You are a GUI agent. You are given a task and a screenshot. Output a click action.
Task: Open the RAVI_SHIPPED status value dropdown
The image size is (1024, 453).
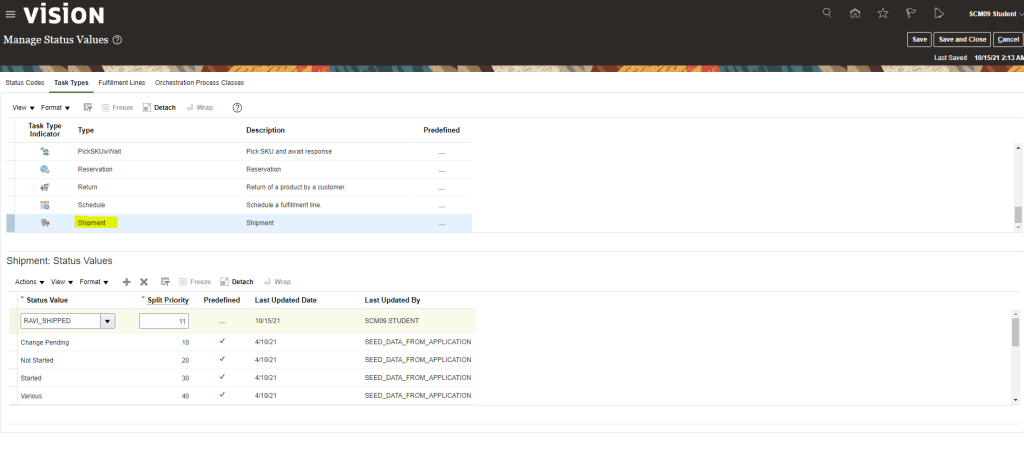click(107, 321)
